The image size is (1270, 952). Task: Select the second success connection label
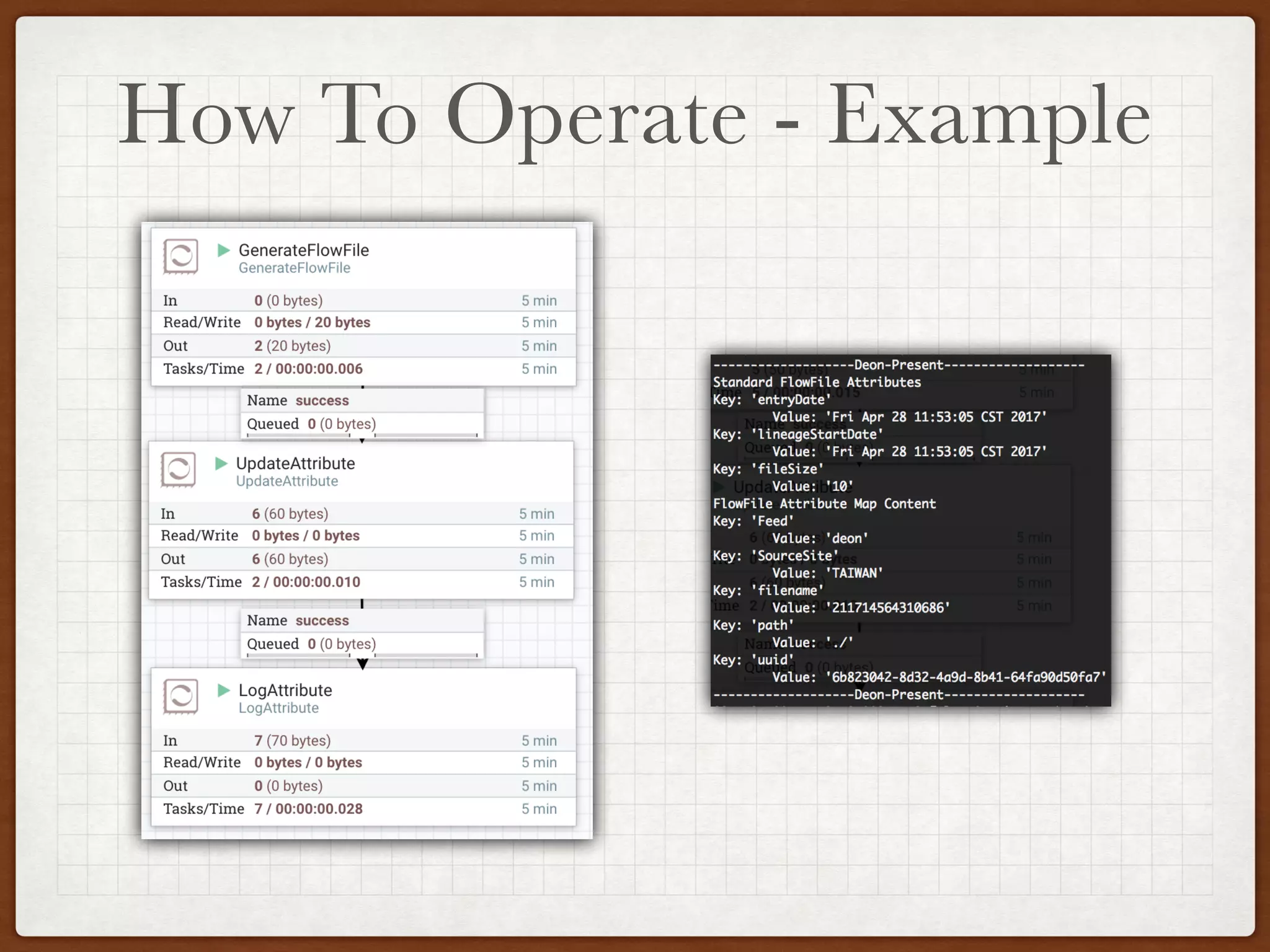coord(322,620)
